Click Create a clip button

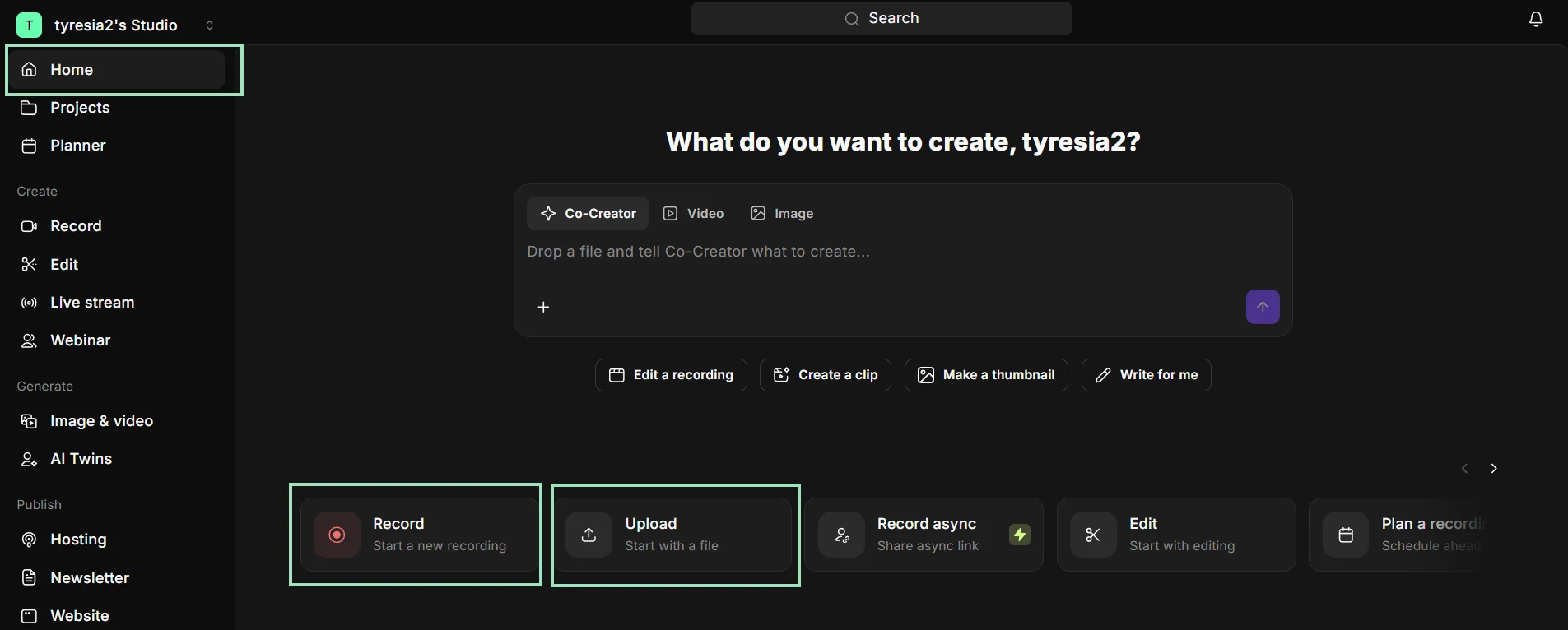click(x=826, y=375)
